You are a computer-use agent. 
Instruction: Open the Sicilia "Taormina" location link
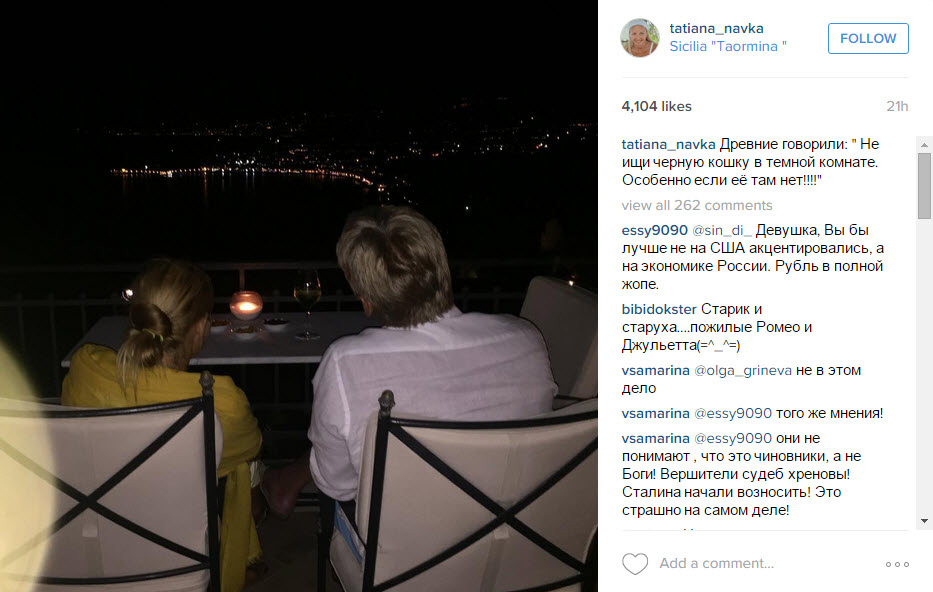[728, 46]
